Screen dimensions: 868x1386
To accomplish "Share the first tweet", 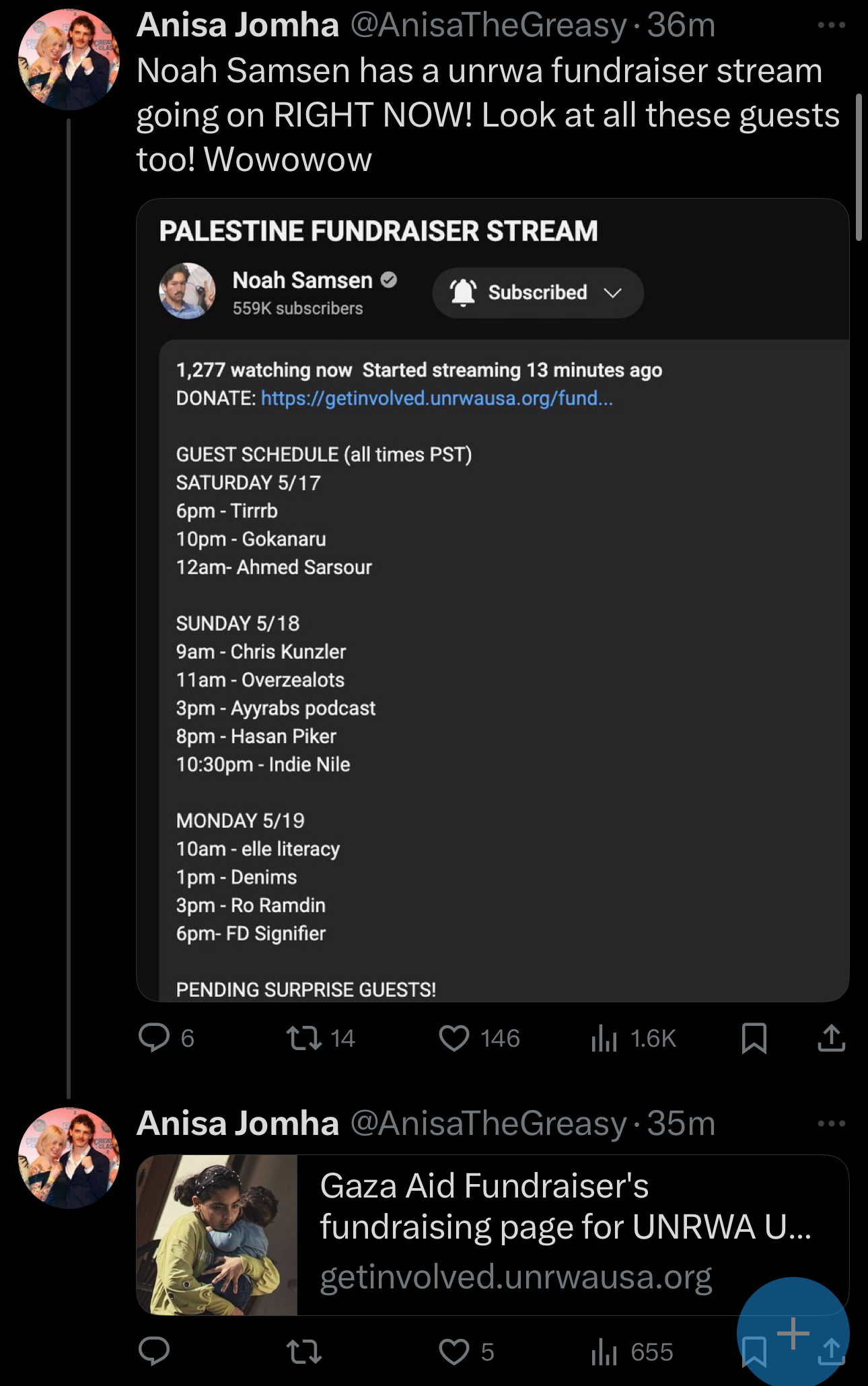I will point(832,1037).
